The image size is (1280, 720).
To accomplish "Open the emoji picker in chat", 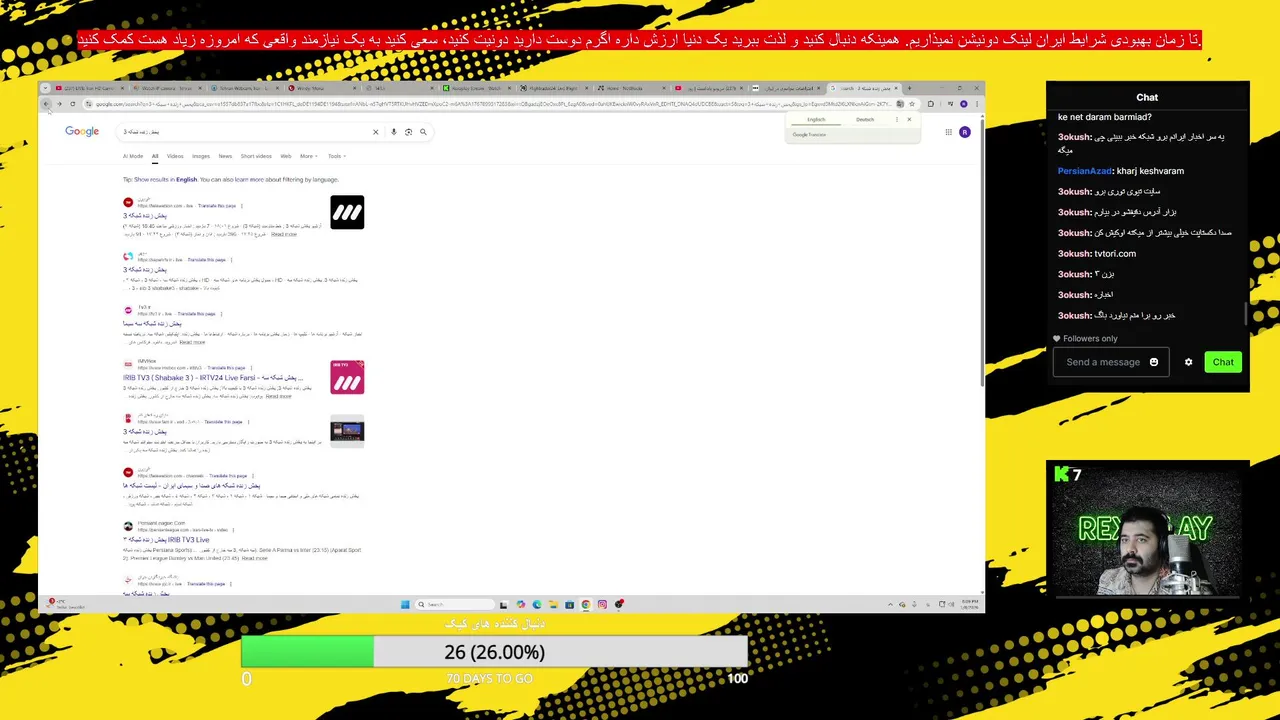I will (1154, 362).
